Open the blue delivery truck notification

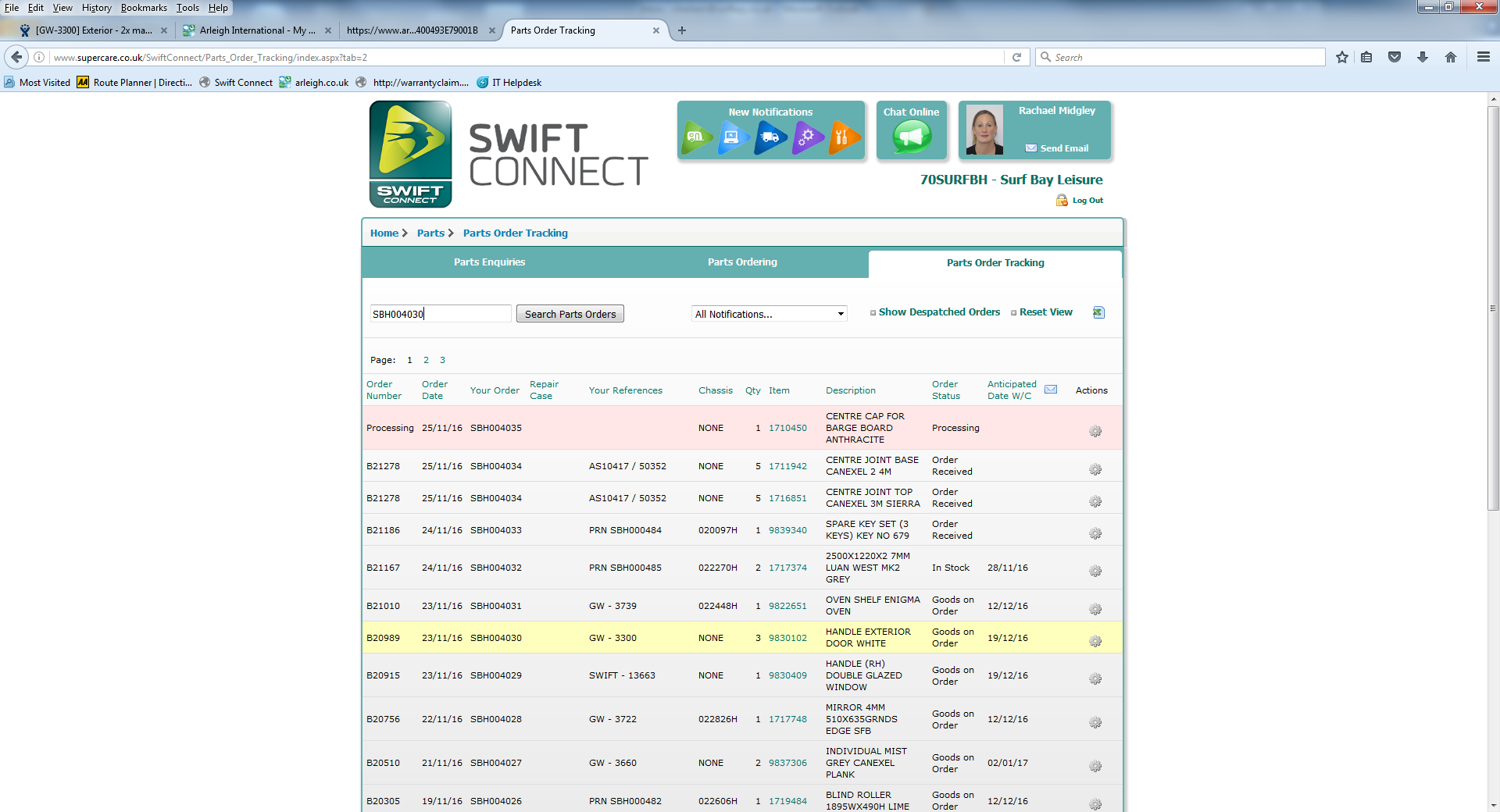pyautogui.click(x=769, y=137)
